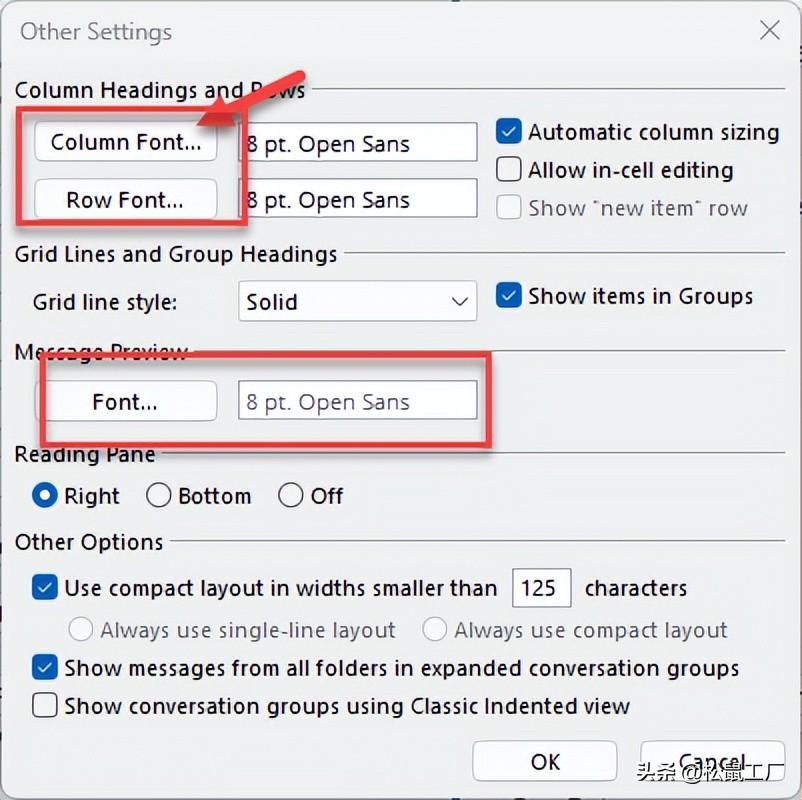This screenshot has width=802, height=800.
Task: Toggle Use compact layout checkbox
Action: (x=45, y=587)
